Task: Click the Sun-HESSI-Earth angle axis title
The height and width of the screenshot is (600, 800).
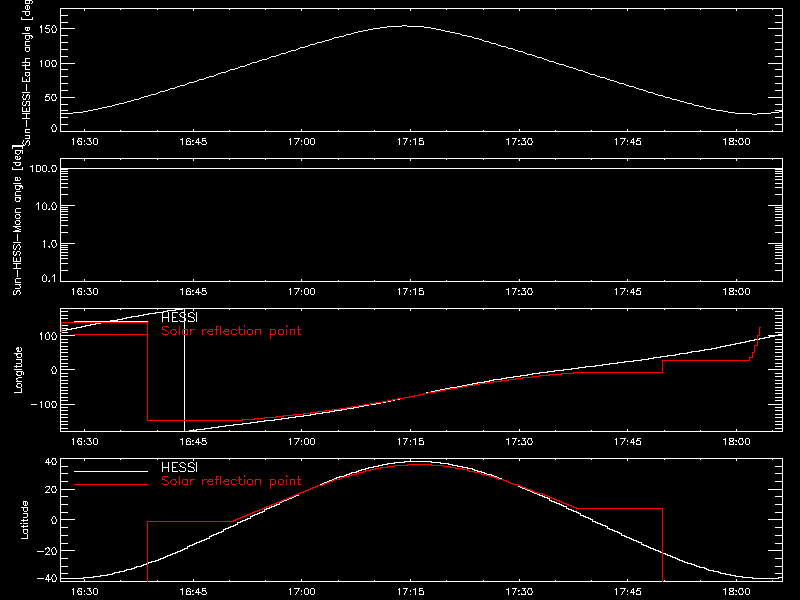Action: pos(27,73)
